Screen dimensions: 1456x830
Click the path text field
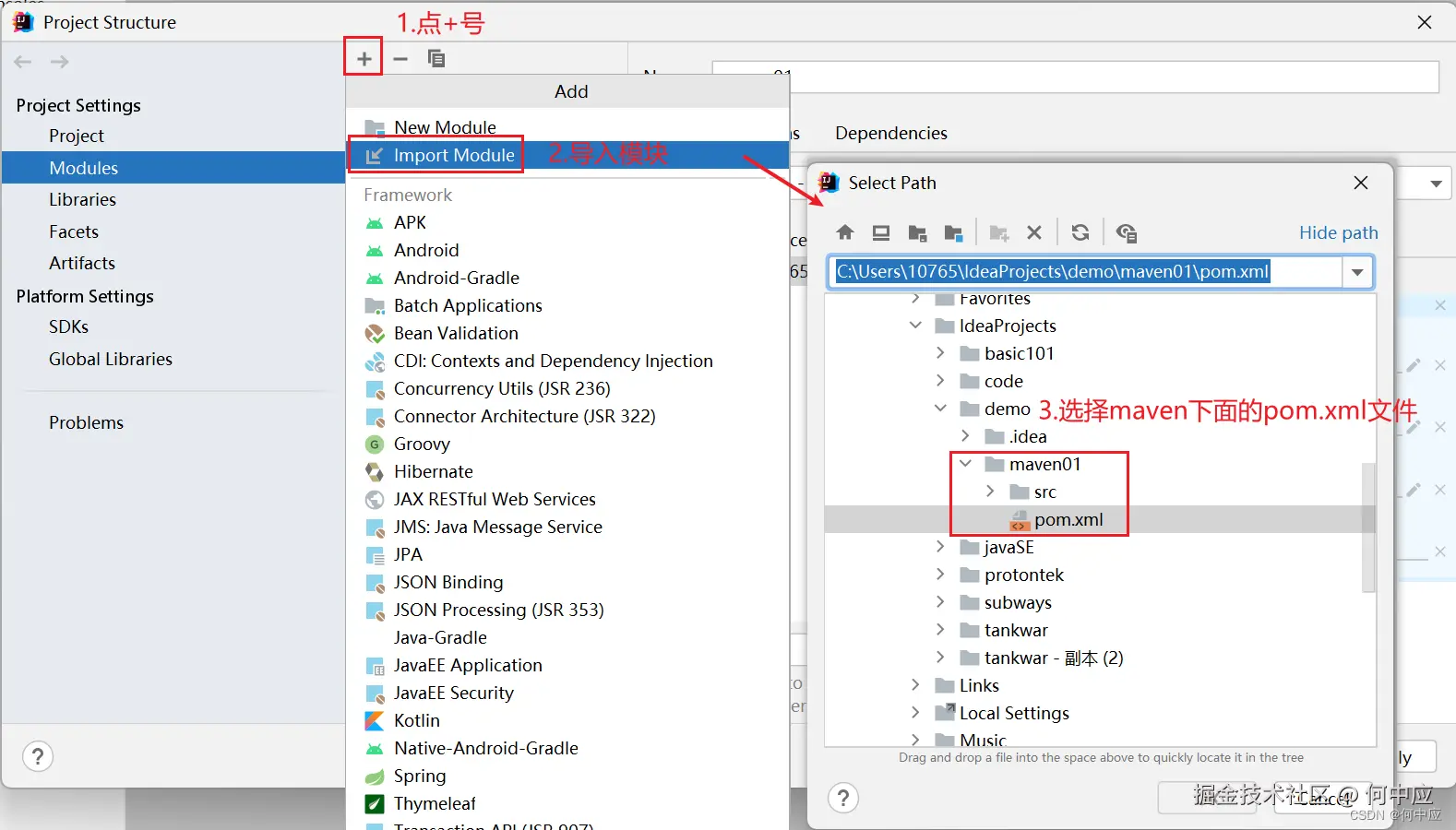coord(1085,272)
